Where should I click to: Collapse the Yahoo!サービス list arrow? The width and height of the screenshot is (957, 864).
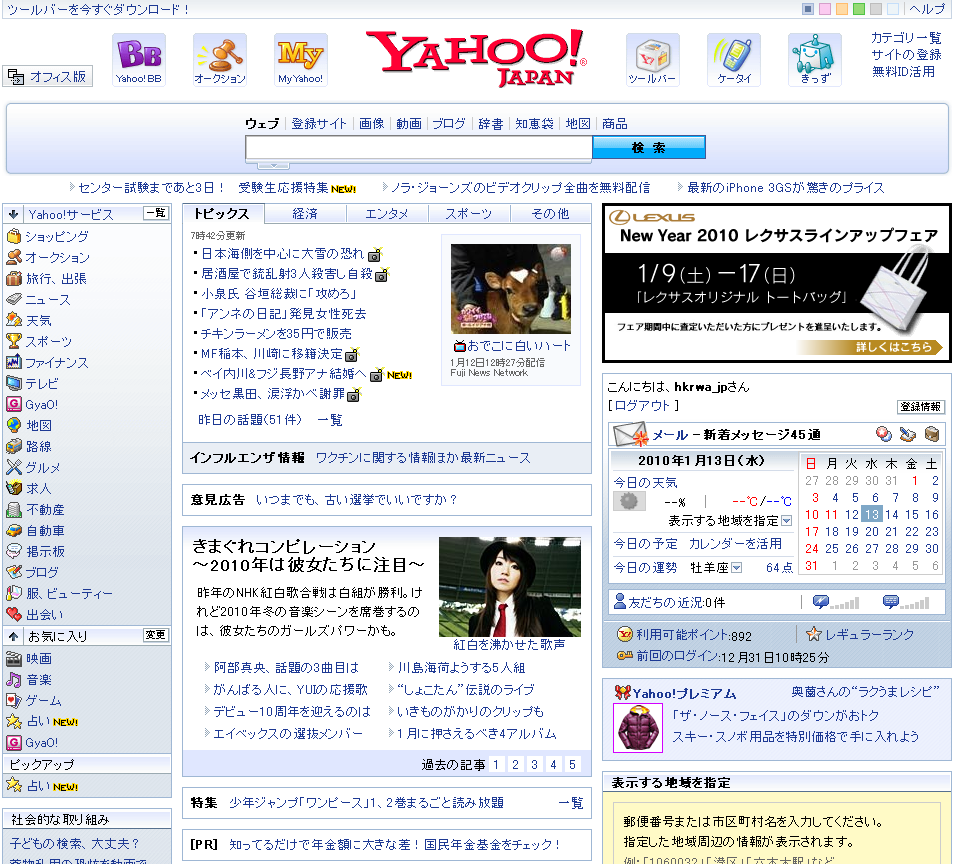click(12, 214)
